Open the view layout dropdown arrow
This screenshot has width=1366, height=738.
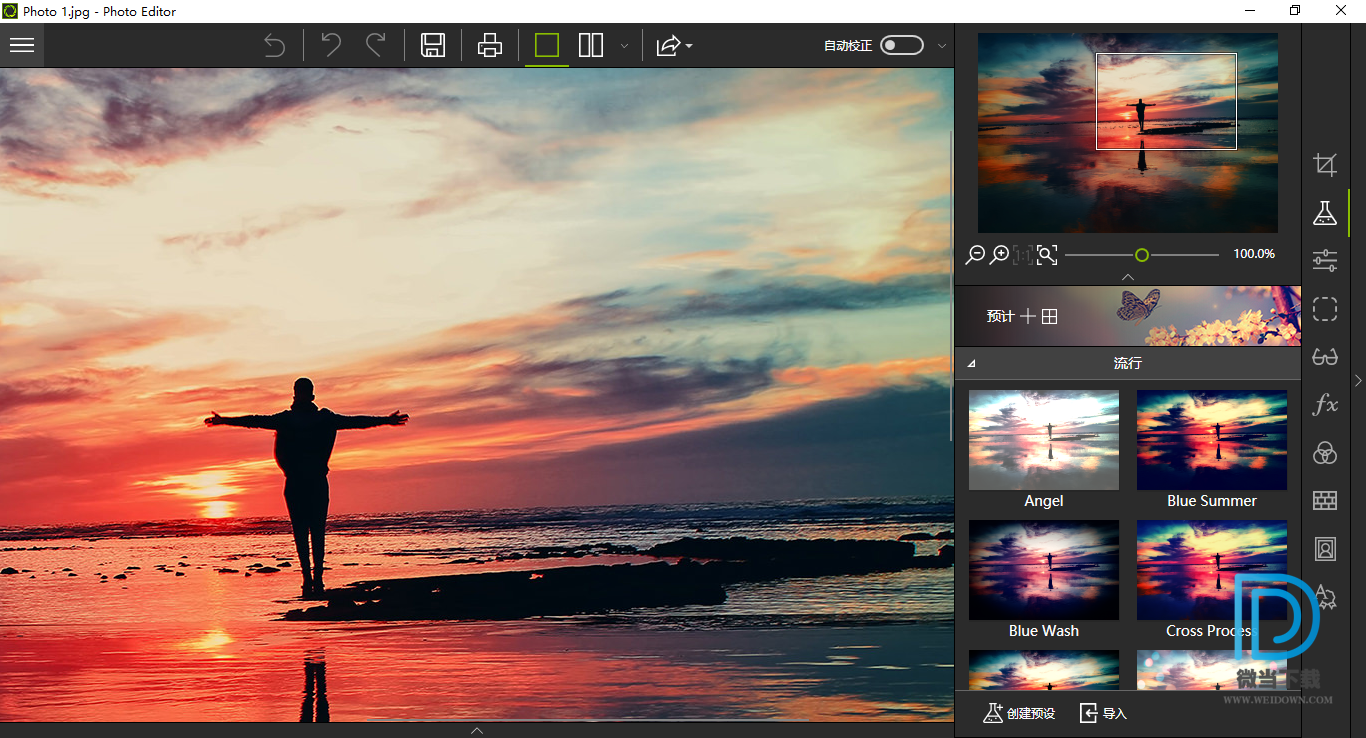tap(625, 46)
